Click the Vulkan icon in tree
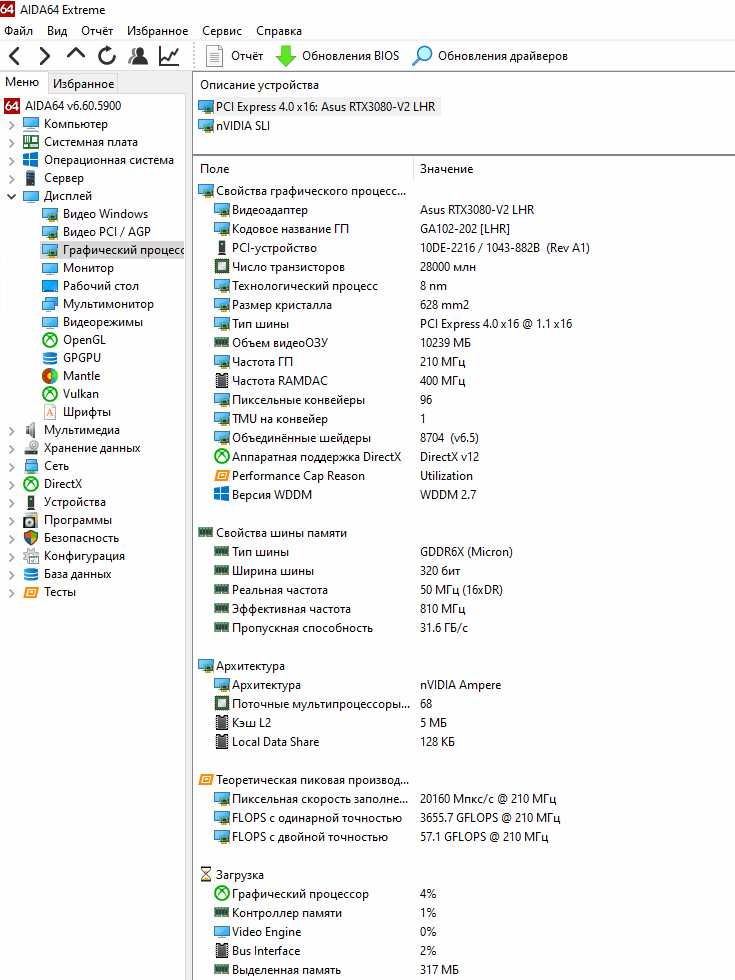The width and height of the screenshot is (735, 980). click(50, 394)
